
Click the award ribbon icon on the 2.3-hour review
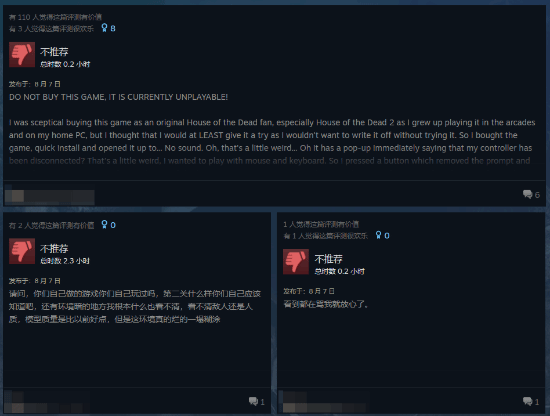(x=104, y=224)
